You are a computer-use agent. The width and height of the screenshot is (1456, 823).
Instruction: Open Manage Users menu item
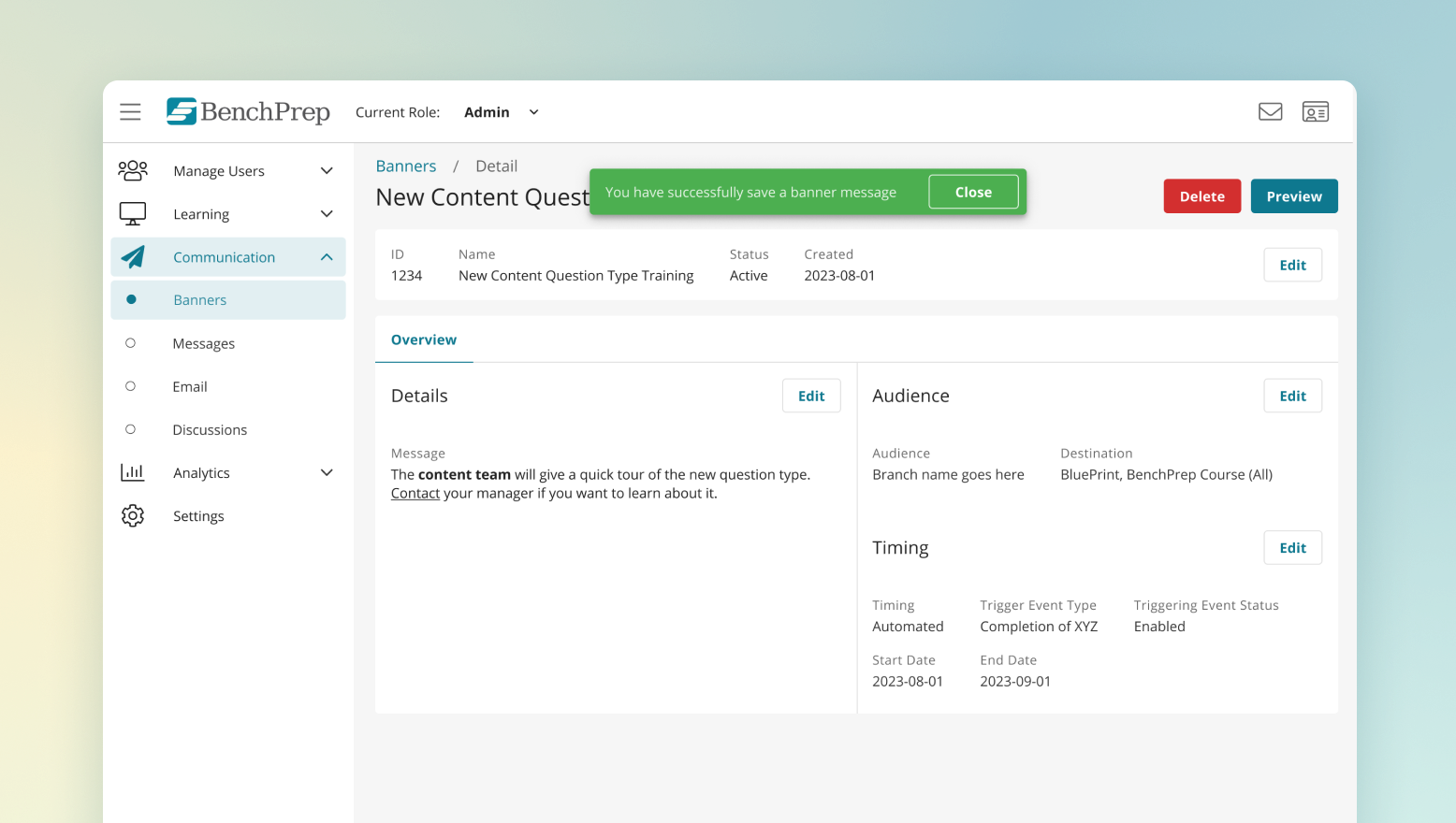coord(227,171)
